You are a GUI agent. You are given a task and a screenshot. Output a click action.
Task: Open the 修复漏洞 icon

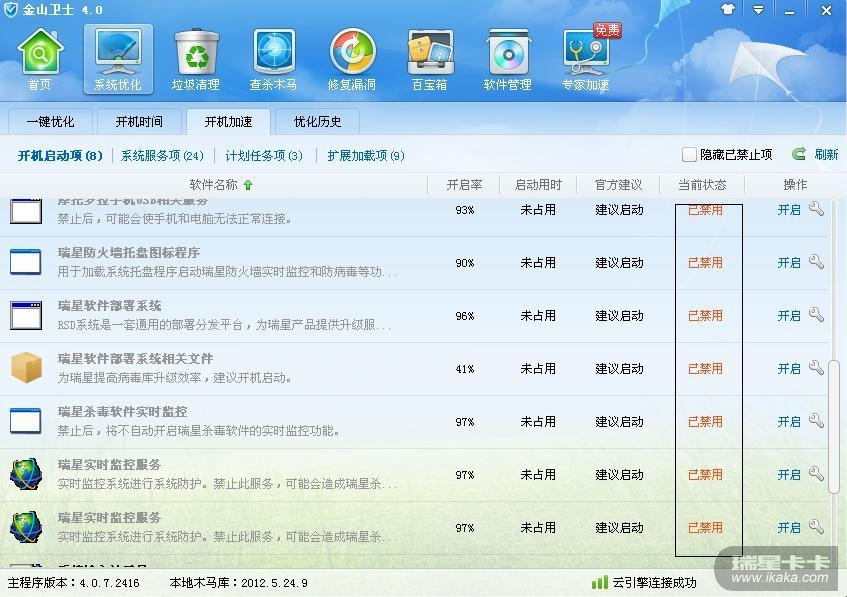point(352,59)
